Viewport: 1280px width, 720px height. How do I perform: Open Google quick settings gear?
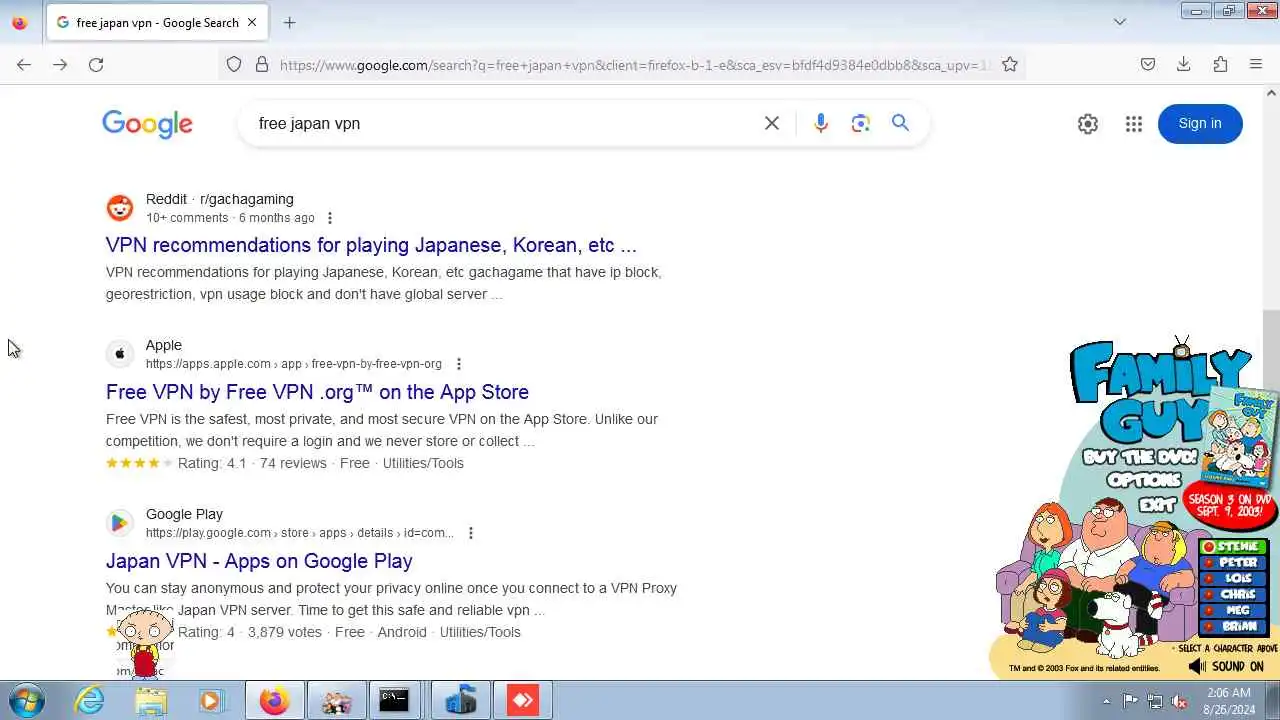pos(1088,124)
